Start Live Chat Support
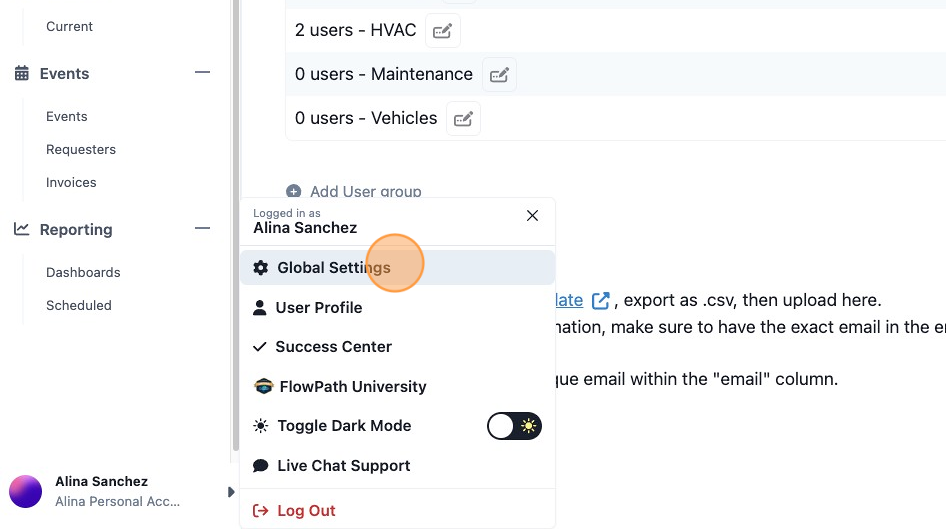Viewport: 946px width, 529px height. coord(398,466)
